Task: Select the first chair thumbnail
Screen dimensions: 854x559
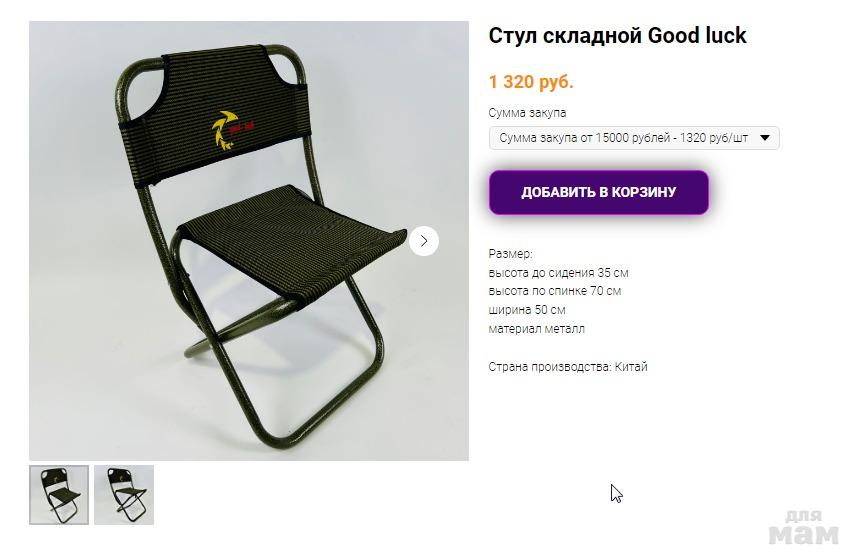Action: [x=59, y=495]
